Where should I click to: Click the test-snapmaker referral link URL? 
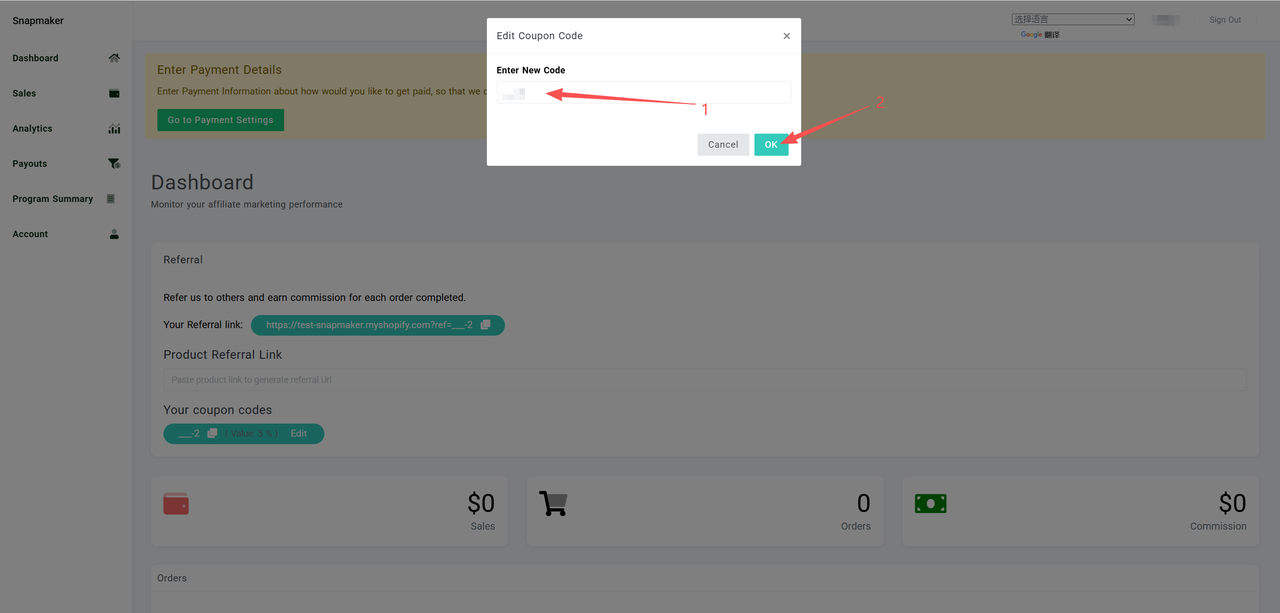click(x=369, y=325)
